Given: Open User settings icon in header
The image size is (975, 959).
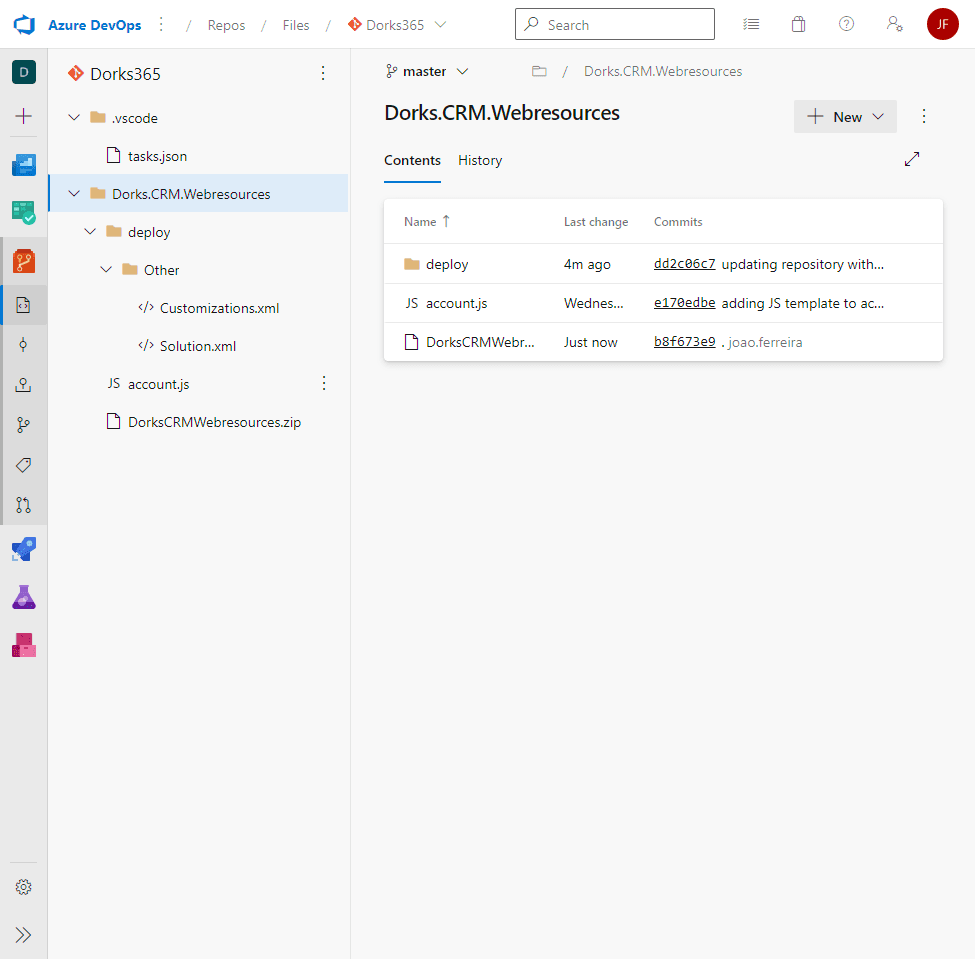Looking at the screenshot, I should coord(894,24).
